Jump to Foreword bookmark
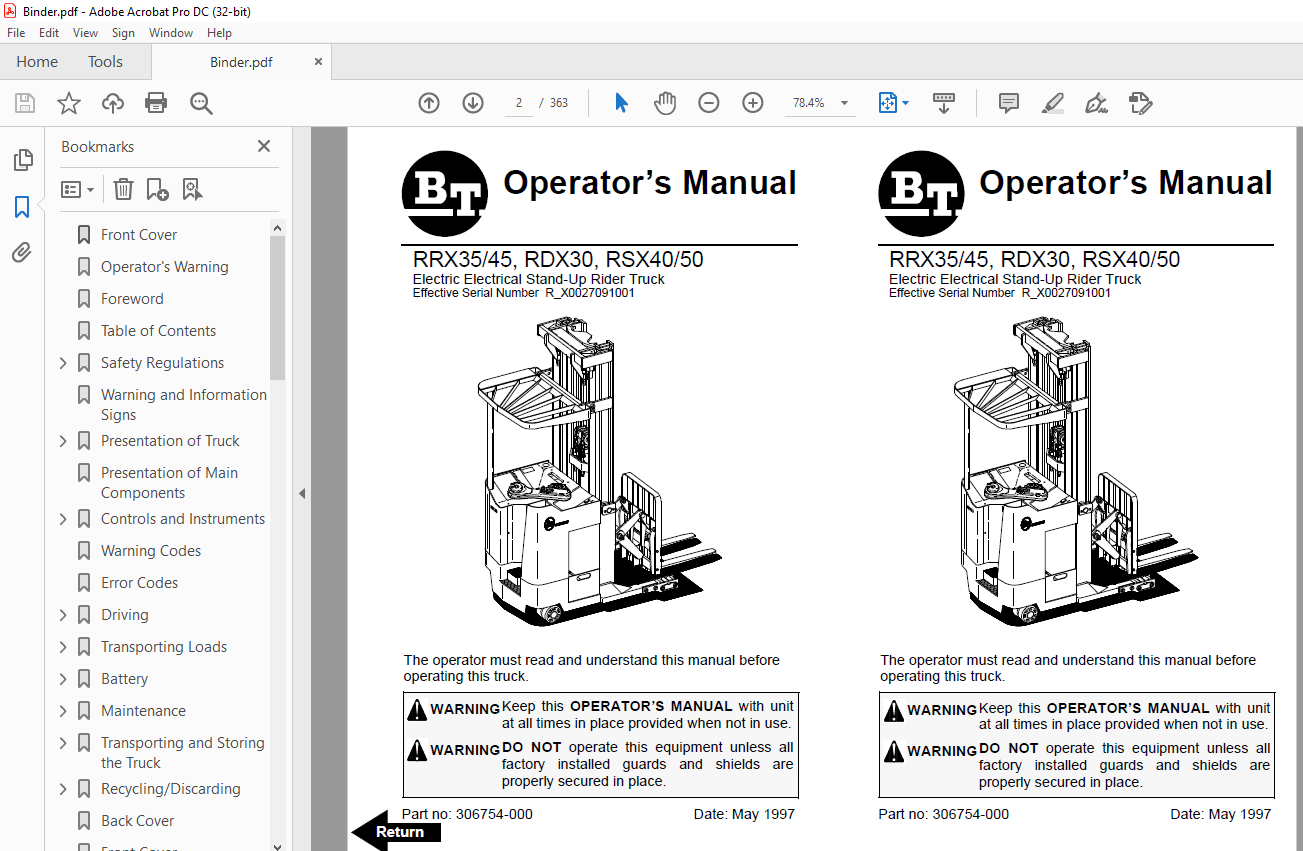 click(x=132, y=299)
